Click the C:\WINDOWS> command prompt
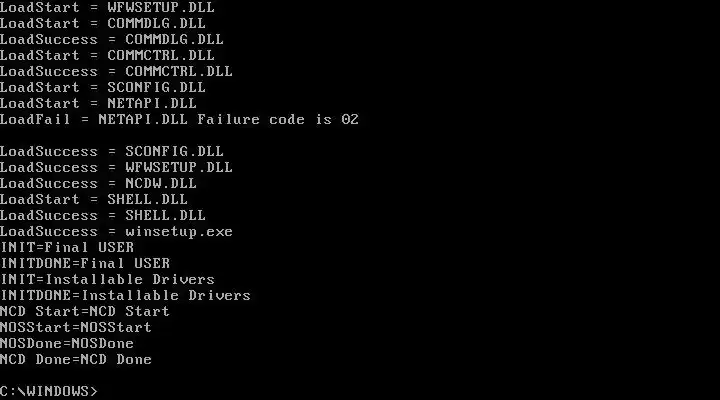The height and width of the screenshot is (400, 720). click(49, 391)
